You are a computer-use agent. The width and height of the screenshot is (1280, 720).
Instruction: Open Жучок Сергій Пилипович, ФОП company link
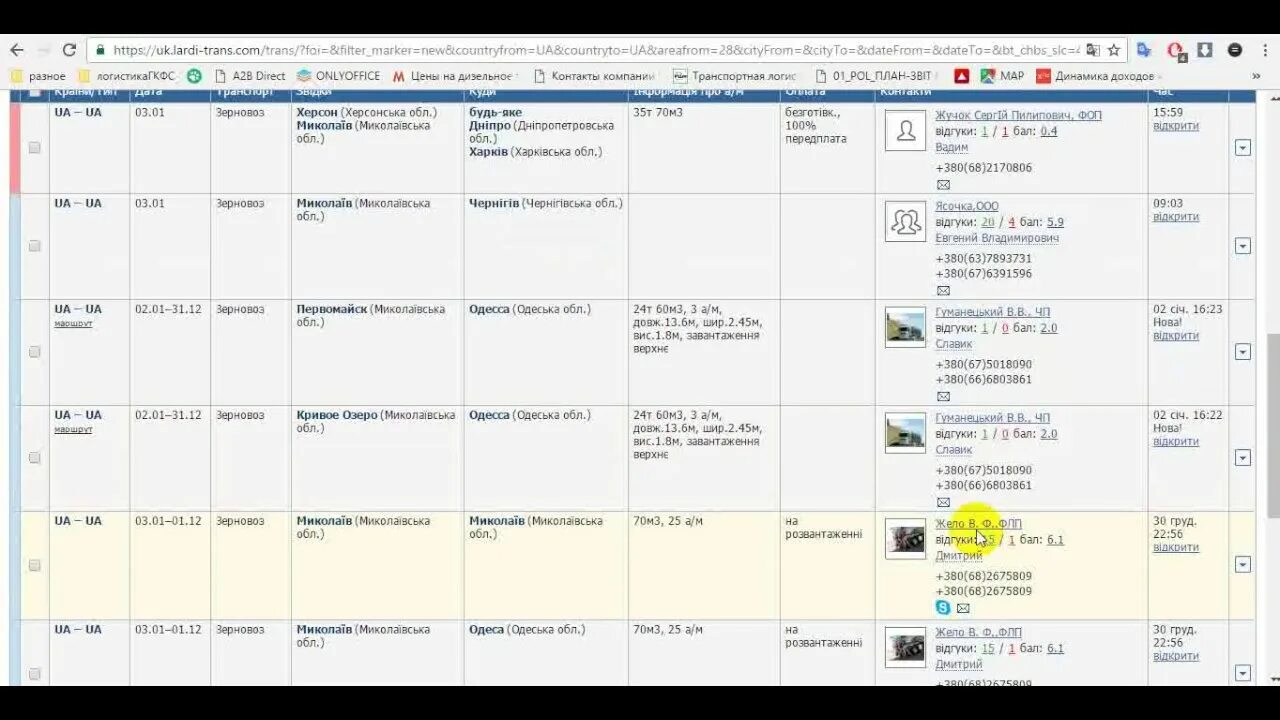tap(1018, 116)
